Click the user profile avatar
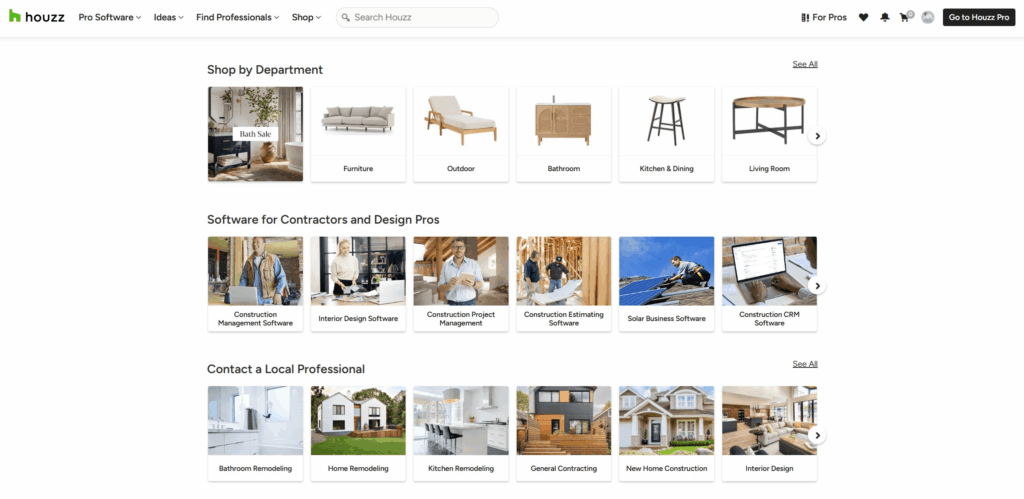 928,17
